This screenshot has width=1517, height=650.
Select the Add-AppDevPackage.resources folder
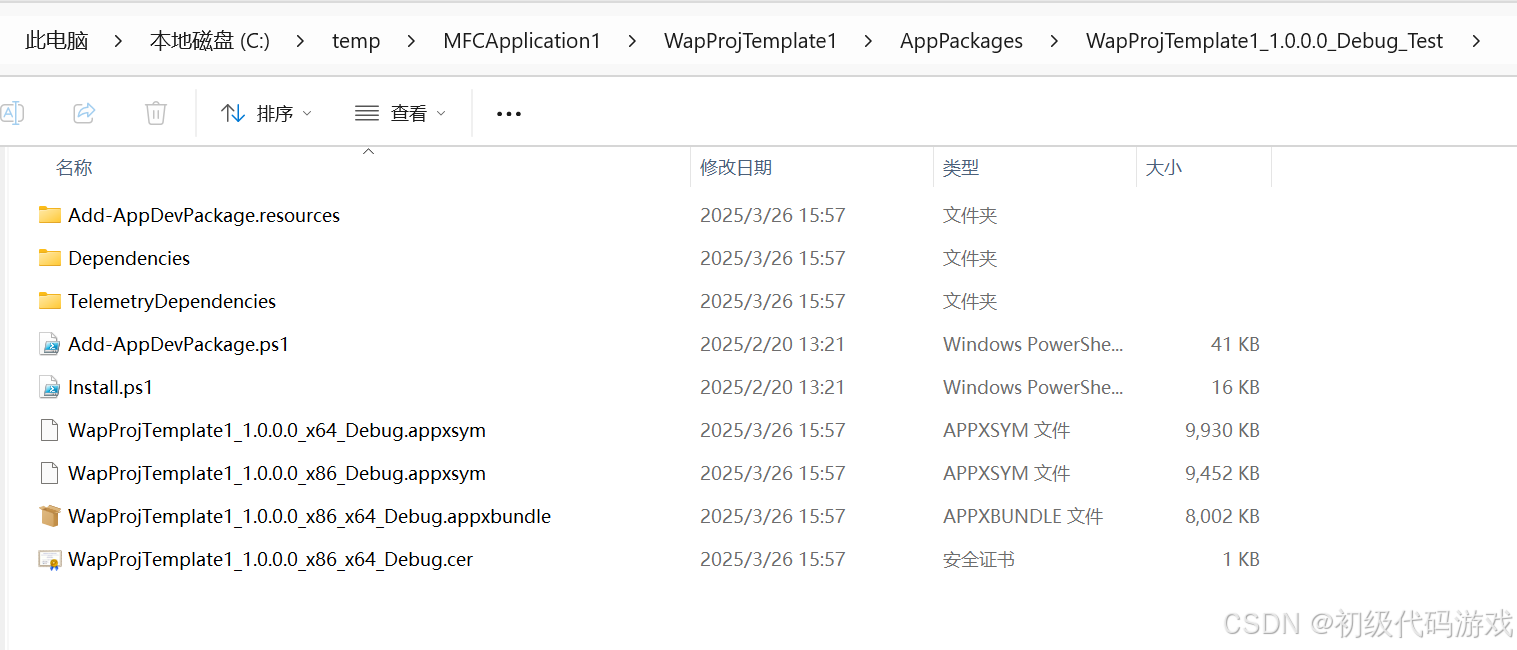pos(204,215)
